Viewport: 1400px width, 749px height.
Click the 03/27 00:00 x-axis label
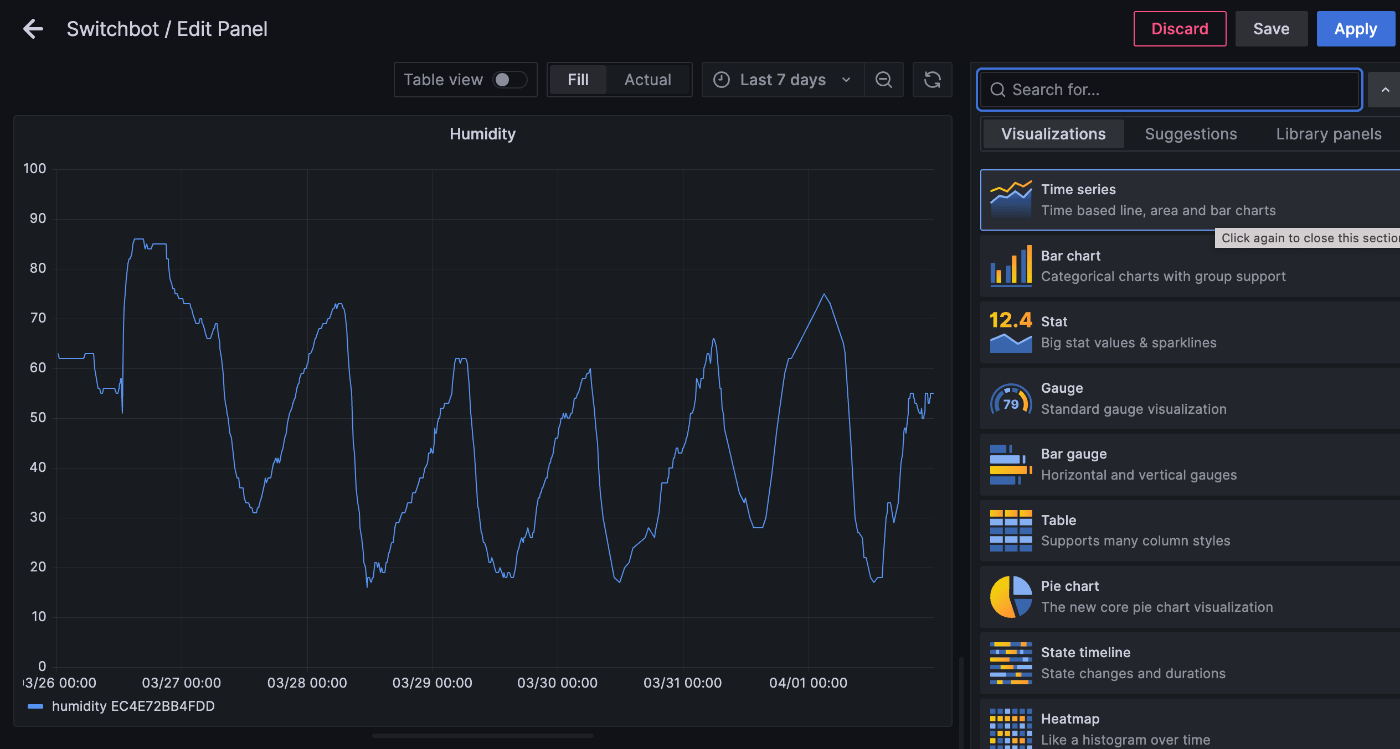pyautogui.click(x=181, y=683)
